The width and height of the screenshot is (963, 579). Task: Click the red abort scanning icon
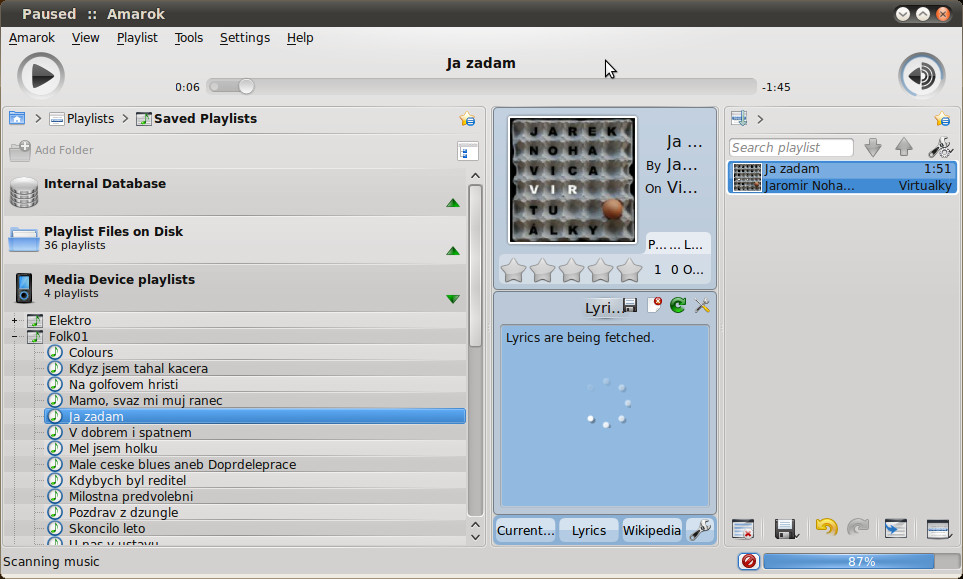[x=749, y=562]
